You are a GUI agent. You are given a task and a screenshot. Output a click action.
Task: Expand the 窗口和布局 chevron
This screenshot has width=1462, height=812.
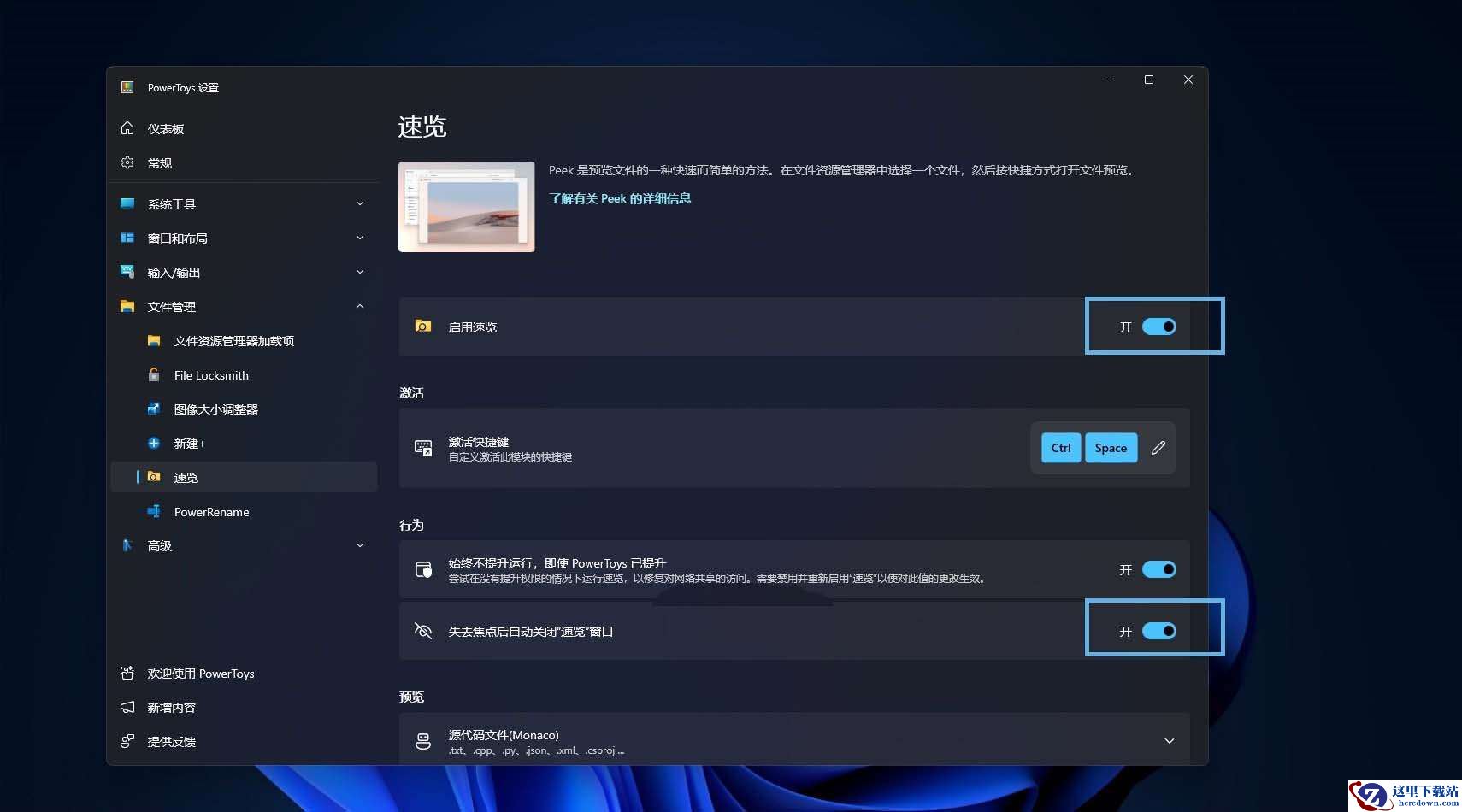click(360, 238)
